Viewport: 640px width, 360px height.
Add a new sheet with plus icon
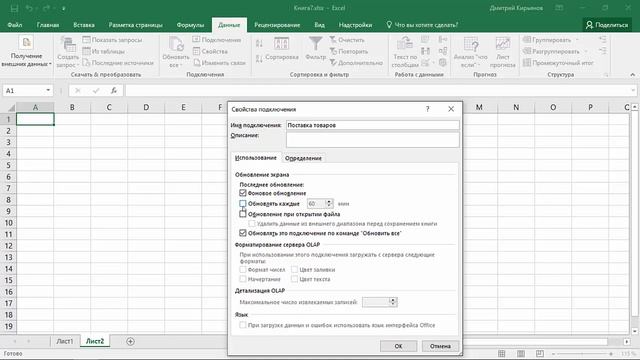(130, 341)
